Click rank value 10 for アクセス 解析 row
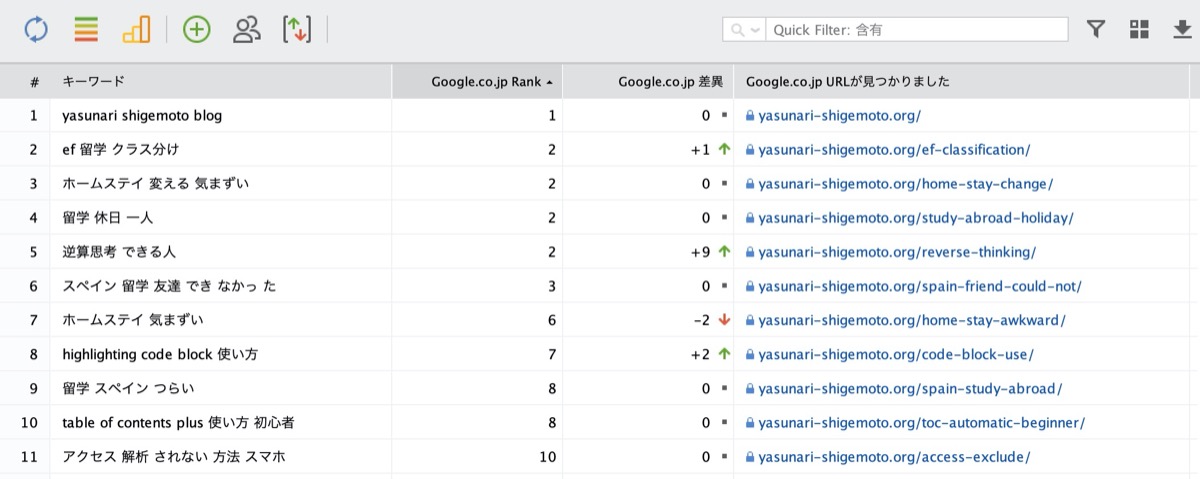Viewport: 1200px width, 479px height. click(x=547, y=457)
